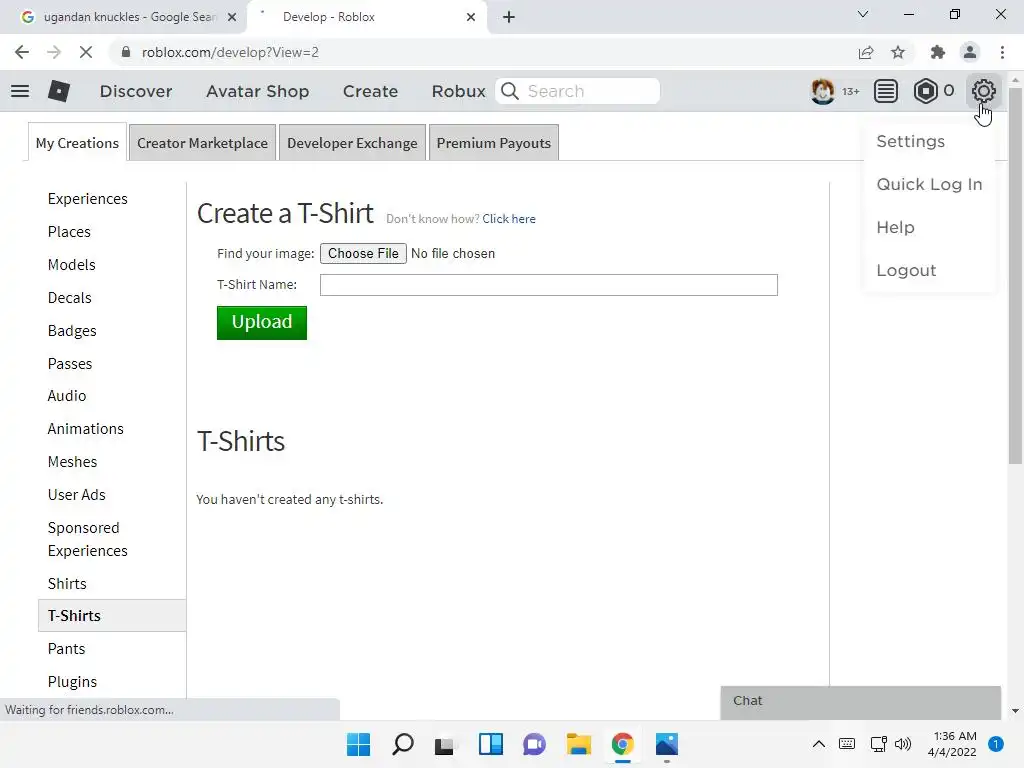Select Quick Log In menu entry
The width and height of the screenshot is (1024, 768).
[929, 184]
